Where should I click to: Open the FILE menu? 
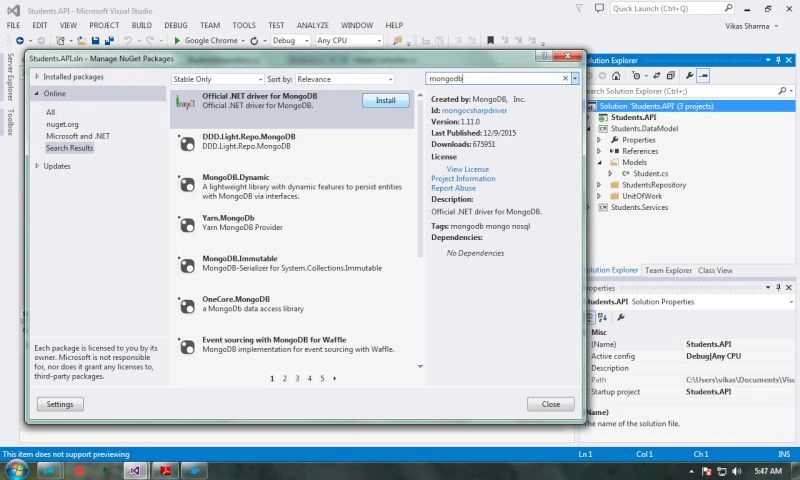(13, 25)
